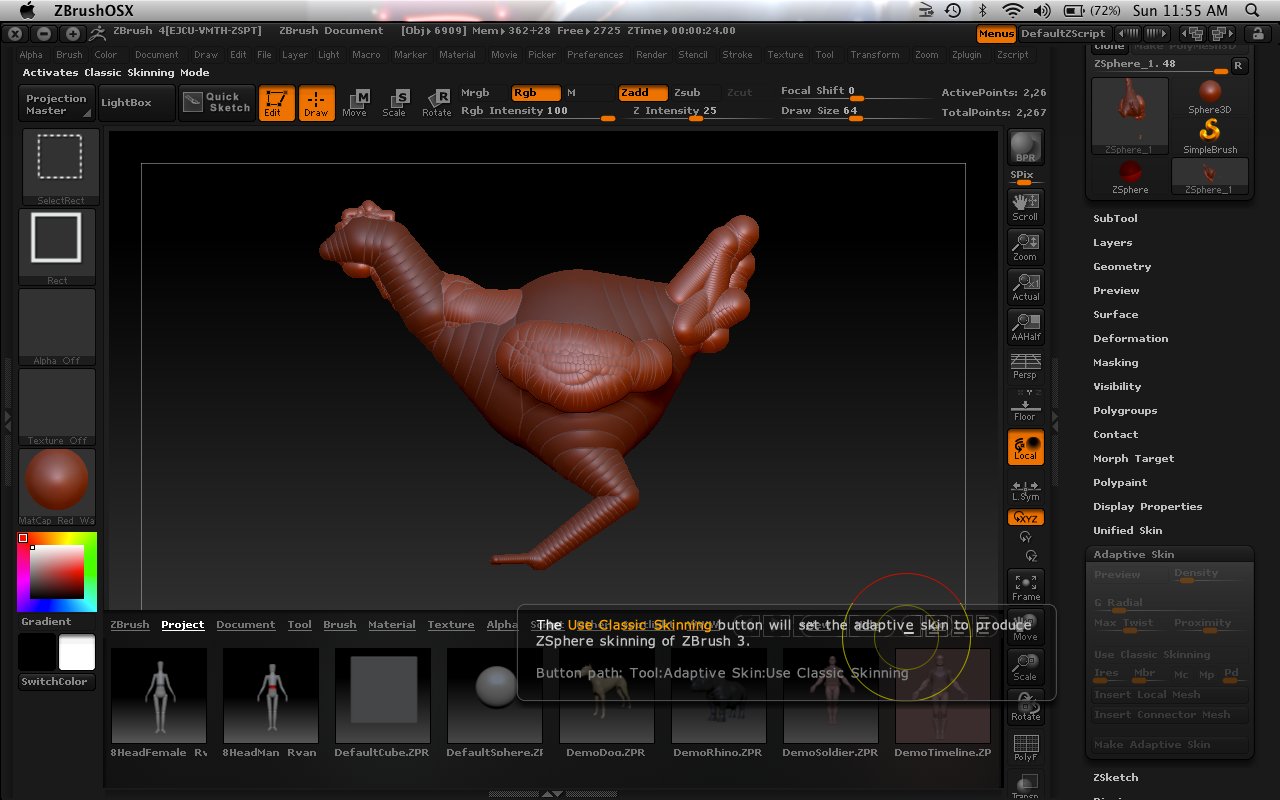Adjust the Z Intensity slider
The image size is (1280, 800).
click(x=684, y=112)
